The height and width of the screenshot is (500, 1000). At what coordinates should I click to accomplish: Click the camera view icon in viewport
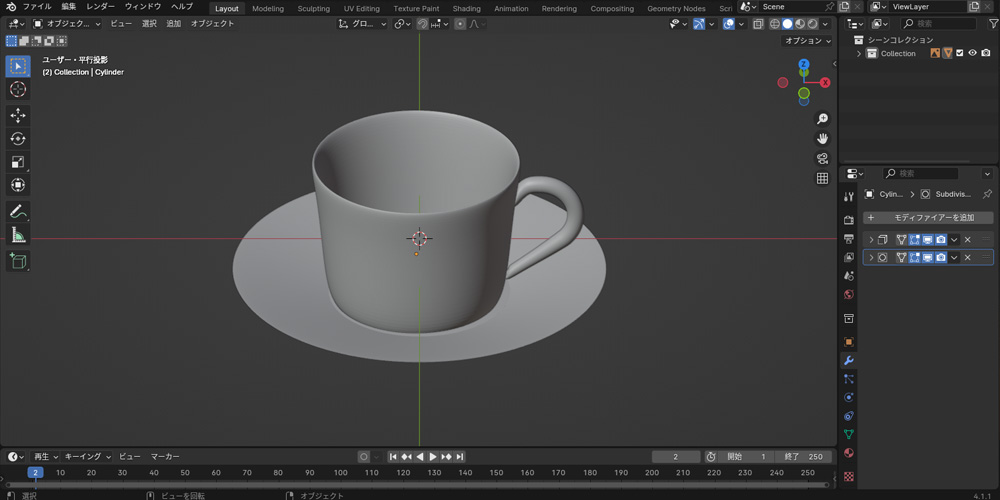click(823, 158)
